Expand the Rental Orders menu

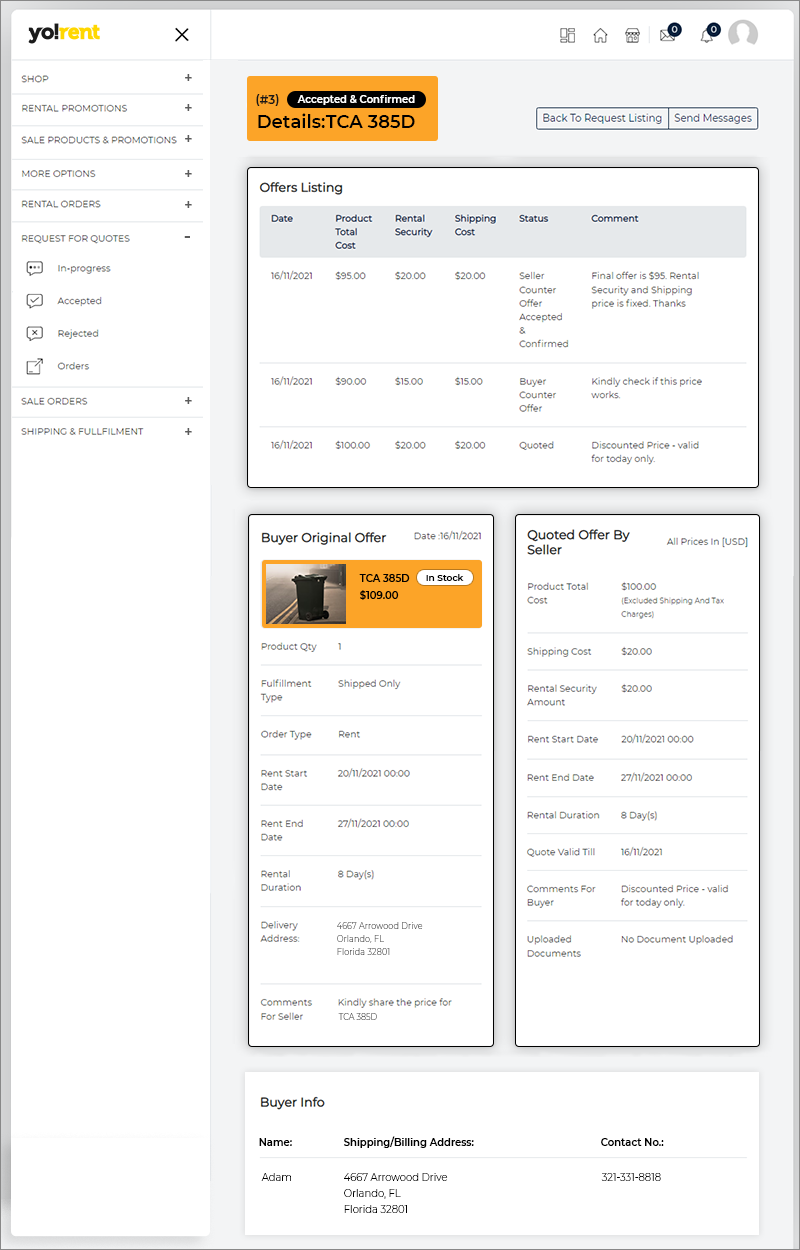coord(188,204)
